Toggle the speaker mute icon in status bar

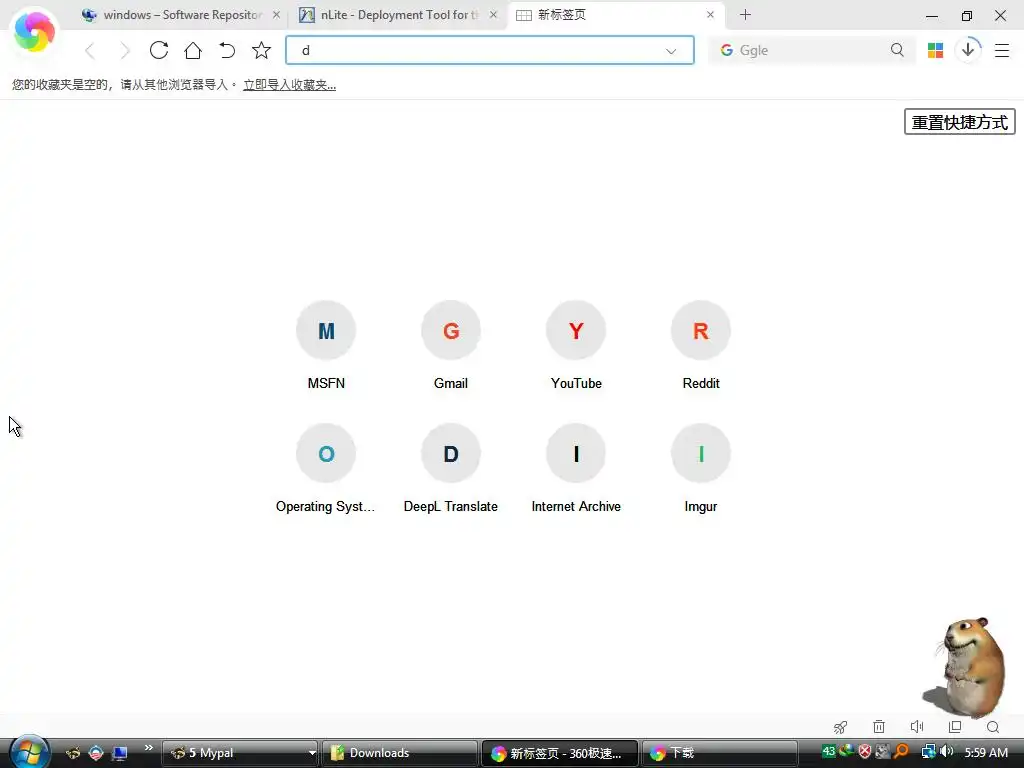917,727
